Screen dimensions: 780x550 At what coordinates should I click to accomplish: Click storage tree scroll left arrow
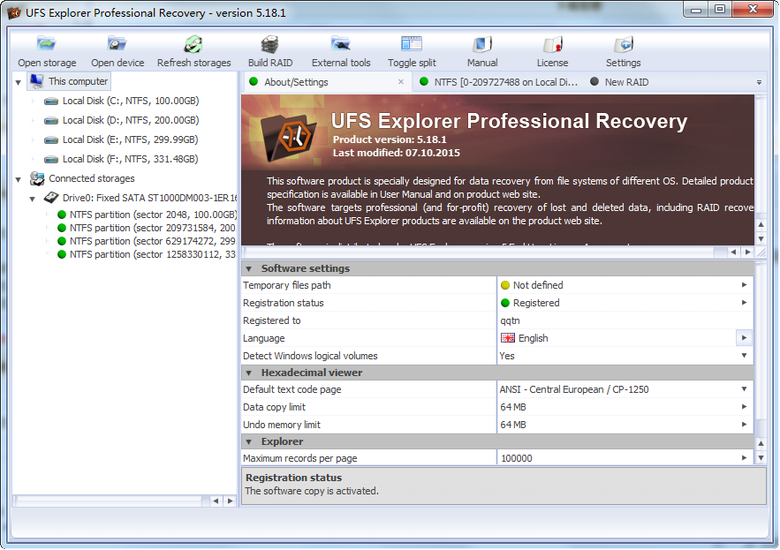(x=215, y=501)
